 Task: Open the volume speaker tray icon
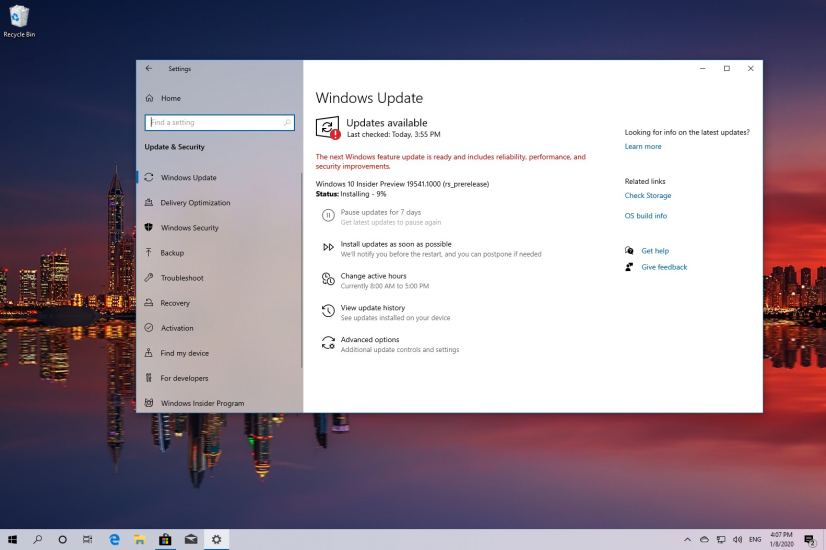click(x=738, y=539)
